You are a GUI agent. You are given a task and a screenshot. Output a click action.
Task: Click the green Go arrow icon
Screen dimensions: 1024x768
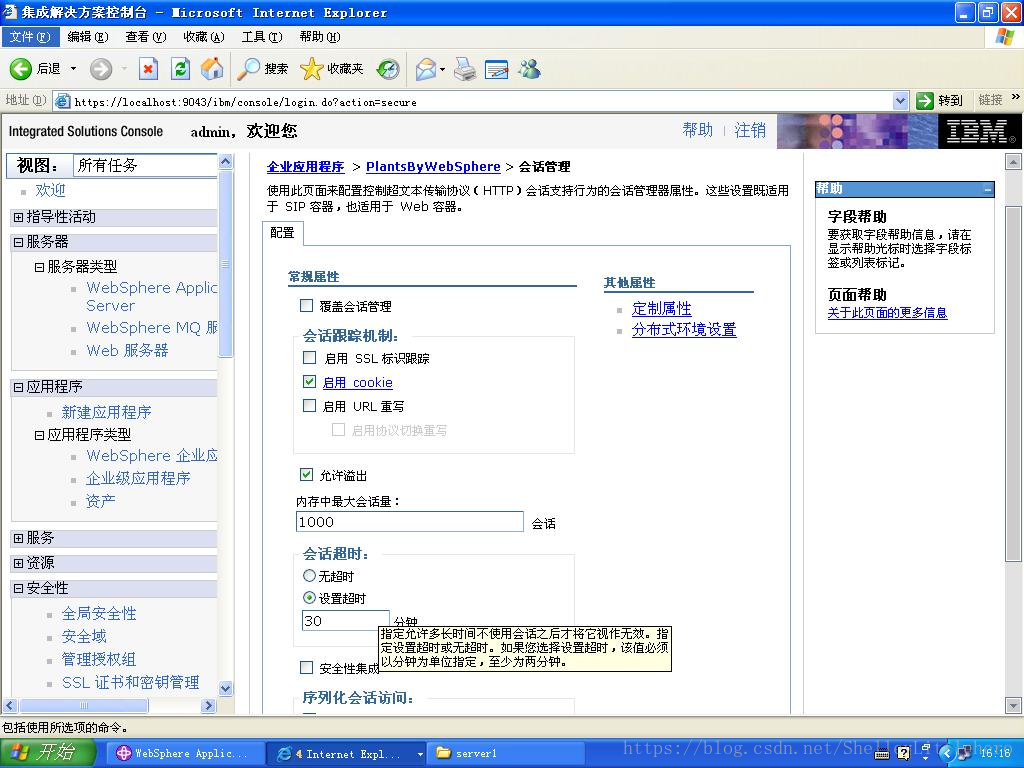pos(924,101)
